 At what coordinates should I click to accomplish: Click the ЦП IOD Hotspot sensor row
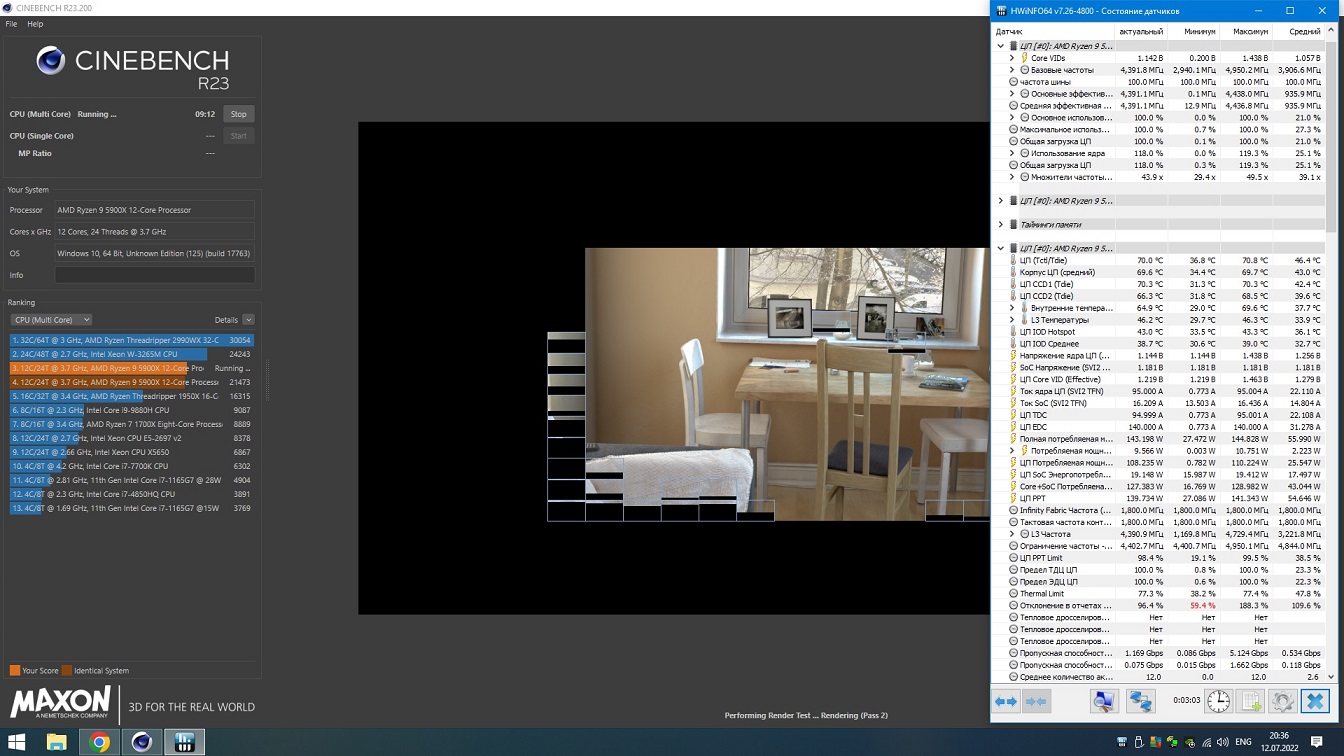[1159, 332]
